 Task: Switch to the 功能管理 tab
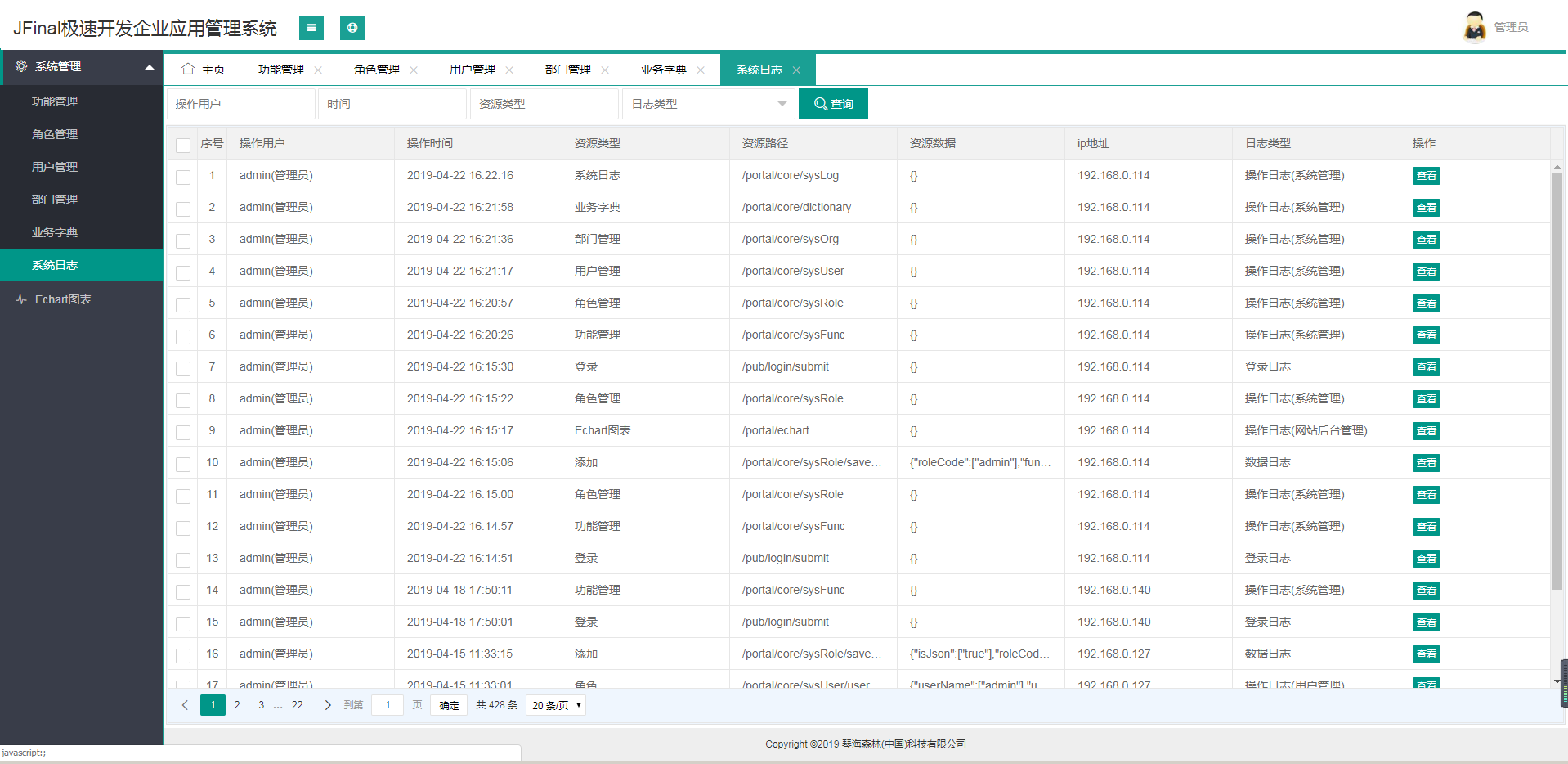[x=281, y=70]
